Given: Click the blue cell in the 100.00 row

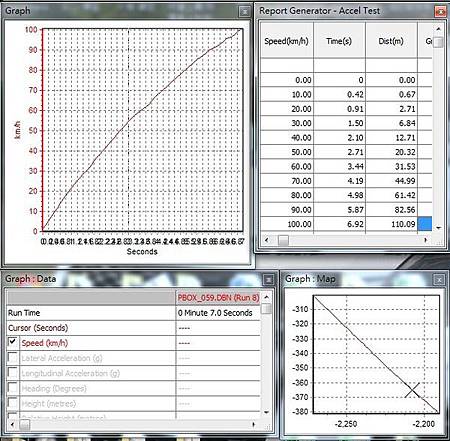Looking at the screenshot, I should point(425,224).
